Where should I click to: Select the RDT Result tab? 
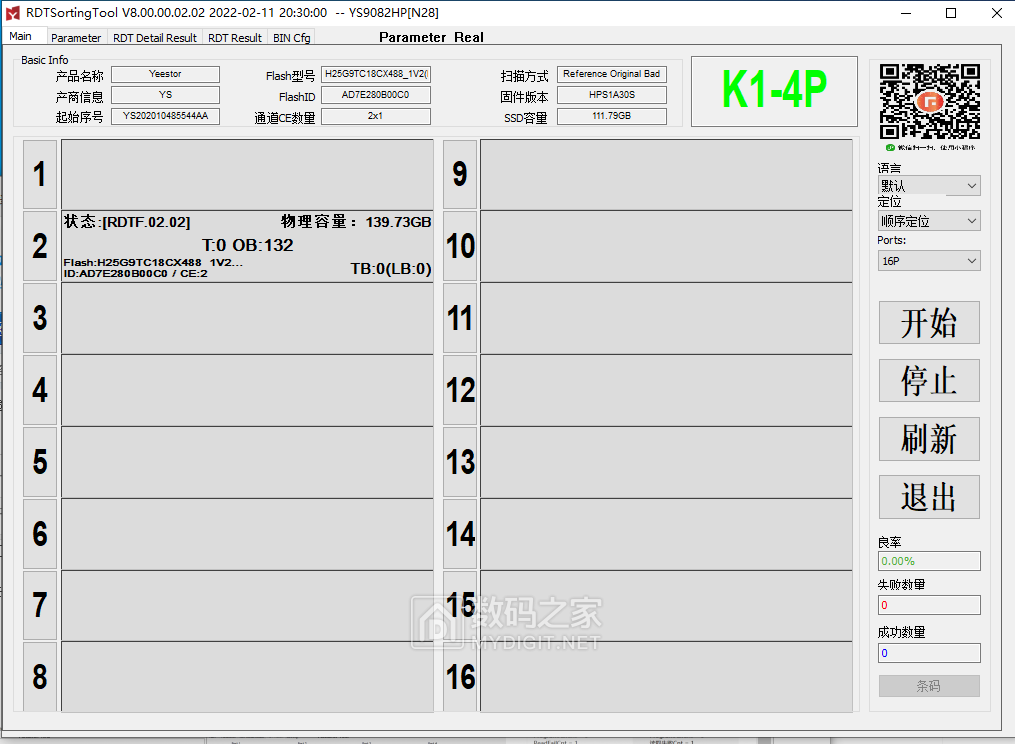[233, 37]
